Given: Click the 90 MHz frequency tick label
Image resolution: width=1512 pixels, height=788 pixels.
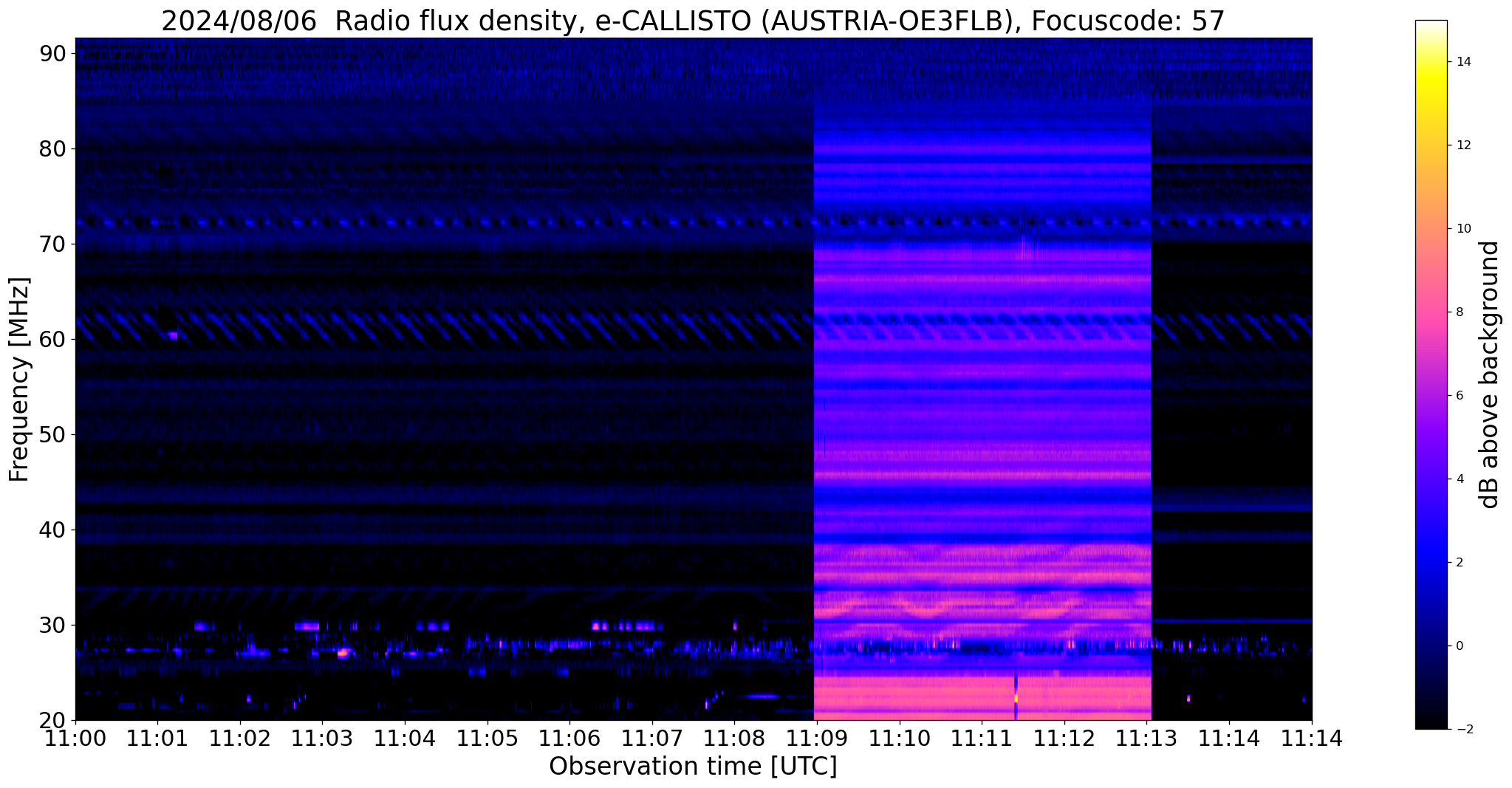Looking at the screenshot, I should (x=54, y=54).
